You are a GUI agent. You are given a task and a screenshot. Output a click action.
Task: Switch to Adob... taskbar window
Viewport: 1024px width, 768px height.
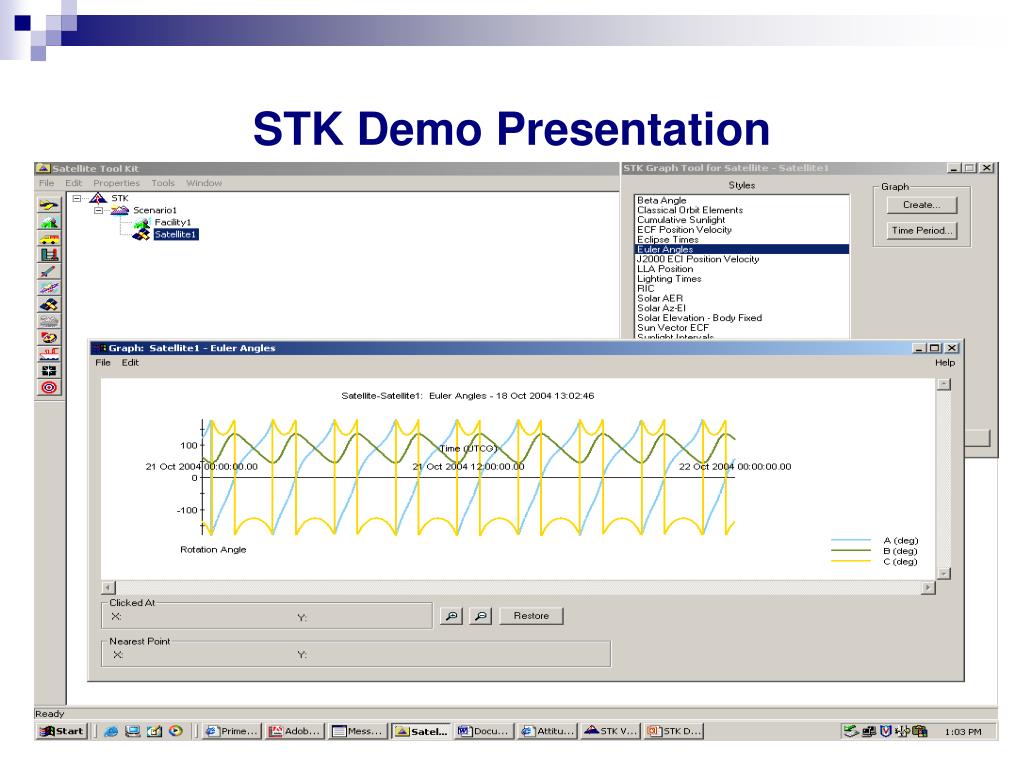pyautogui.click(x=295, y=731)
